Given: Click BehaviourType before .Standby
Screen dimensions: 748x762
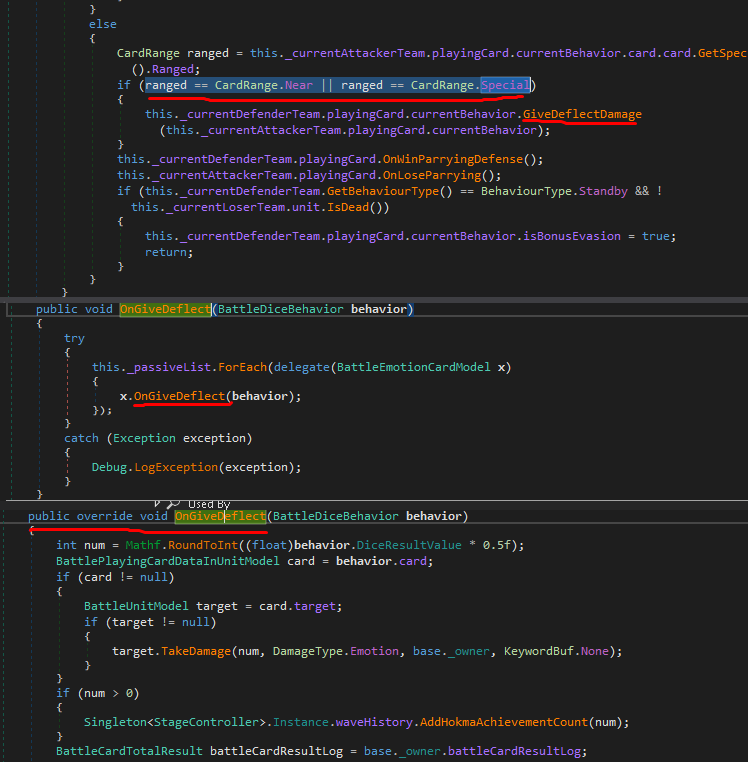Looking at the screenshot, I should pyautogui.click(x=526, y=191).
